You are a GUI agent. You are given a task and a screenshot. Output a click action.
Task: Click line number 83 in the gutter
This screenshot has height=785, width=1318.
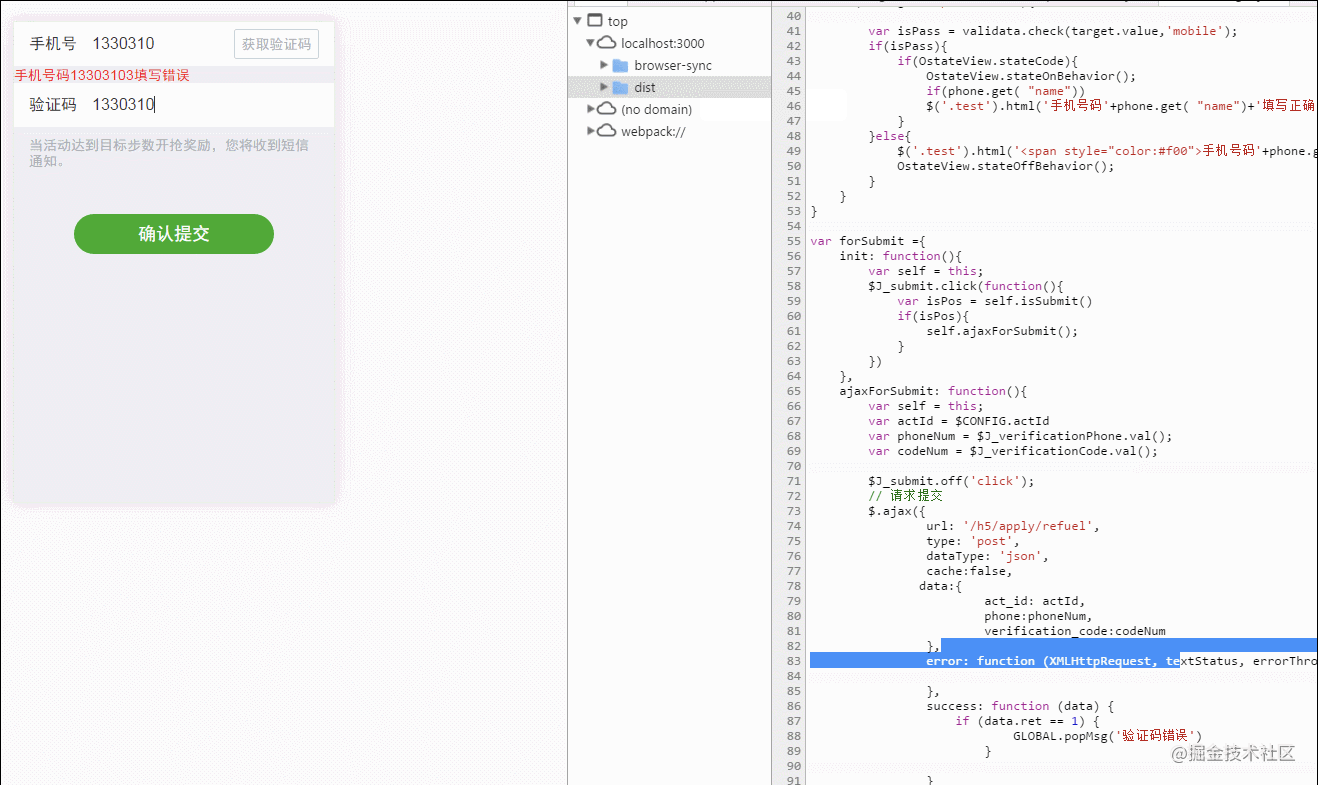click(x=794, y=661)
